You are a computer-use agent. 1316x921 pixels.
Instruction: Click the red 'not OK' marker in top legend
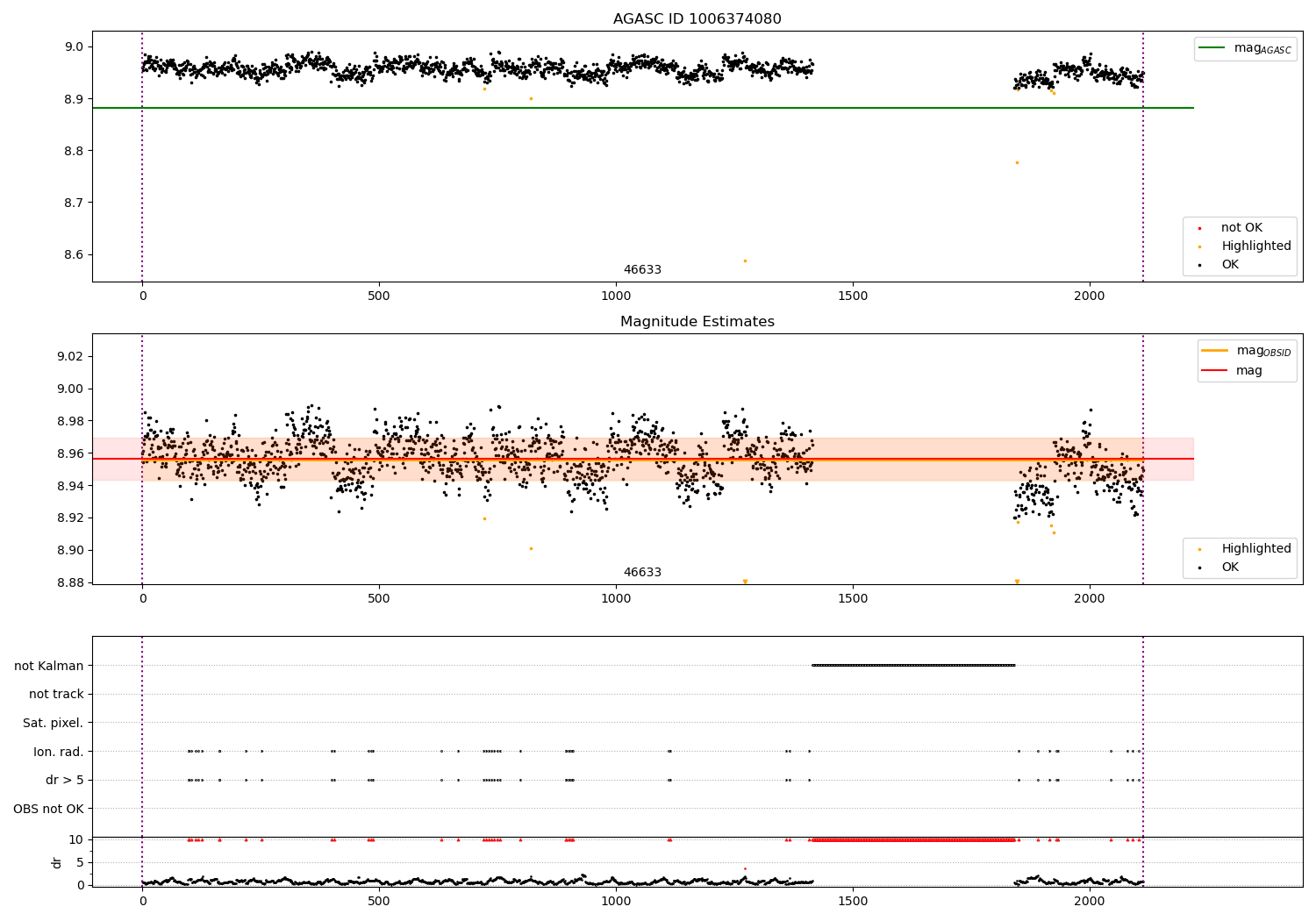click(x=1199, y=228)
